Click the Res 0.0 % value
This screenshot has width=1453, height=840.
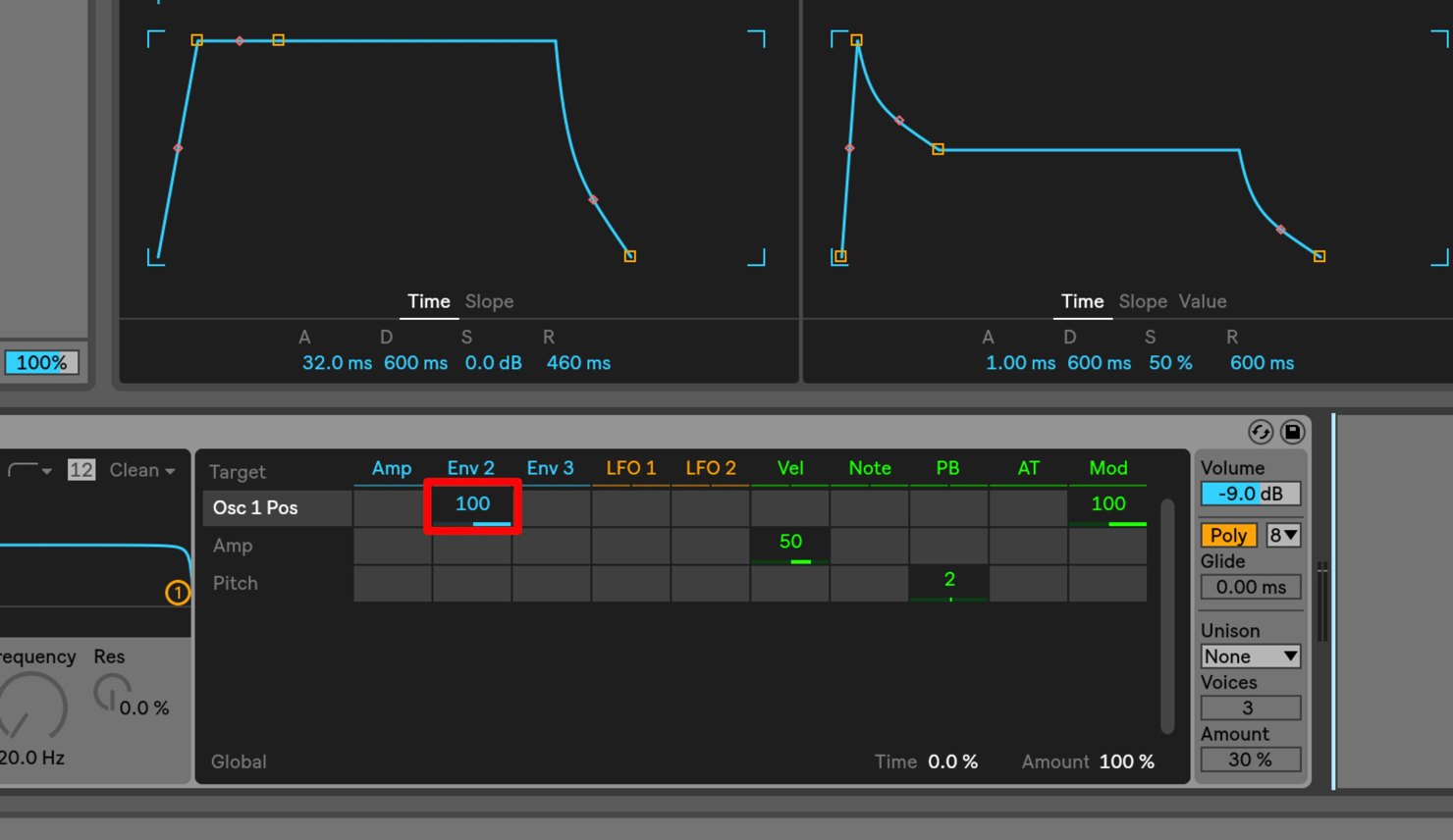pos(144,708)
